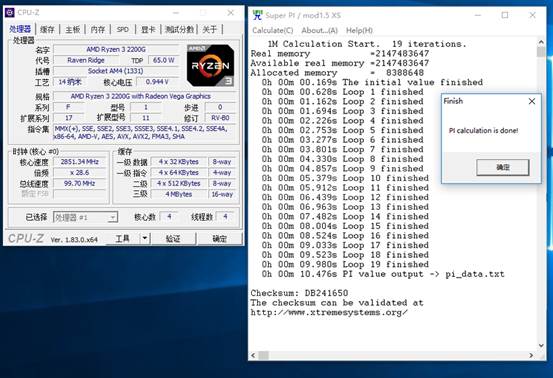Click the 验证 button in CPU-Z
Screen dimensions: 553x378
(x=173, y=239)
